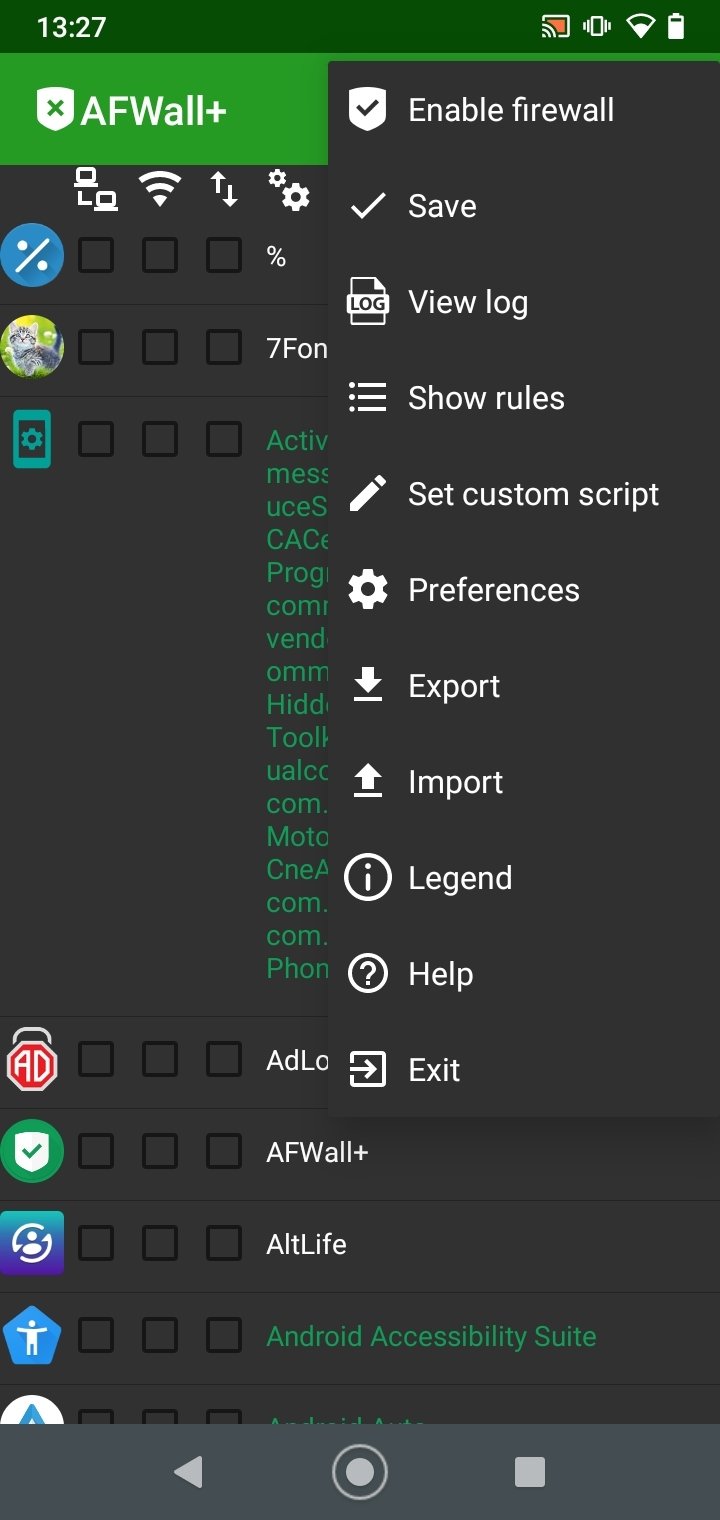Image resolution: width=720 pixels, height=1520 pixels.
Task: Tap the WiFi column header icon
Action: (x=160, y=188)
